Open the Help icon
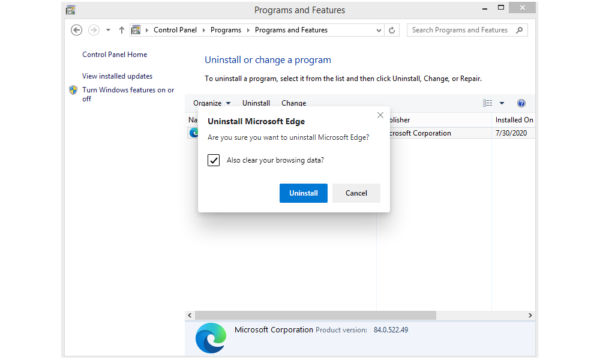600x360 pixels. [521, 103]
